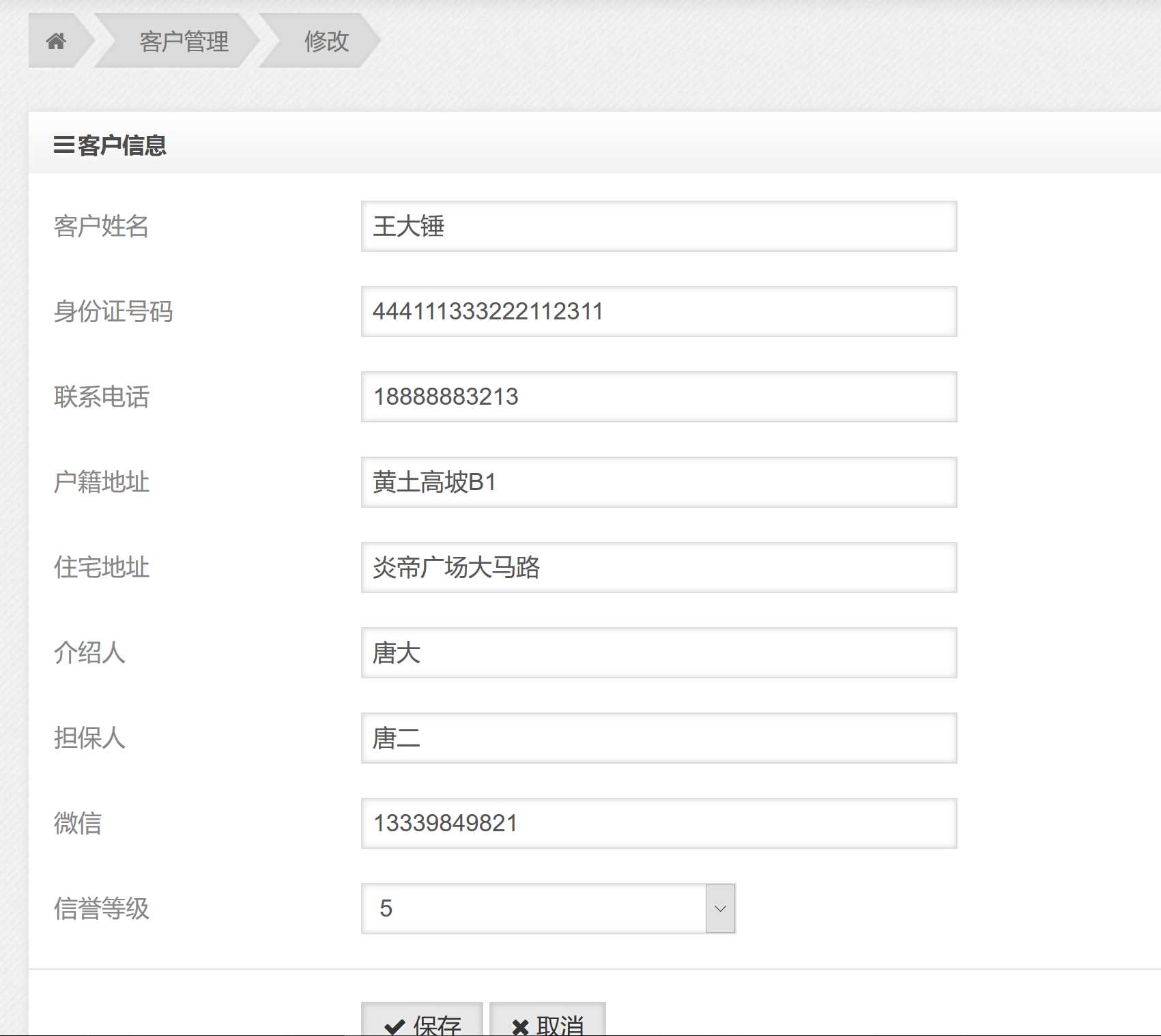
Task: Click the 联系电话 label
Action: 101,397
